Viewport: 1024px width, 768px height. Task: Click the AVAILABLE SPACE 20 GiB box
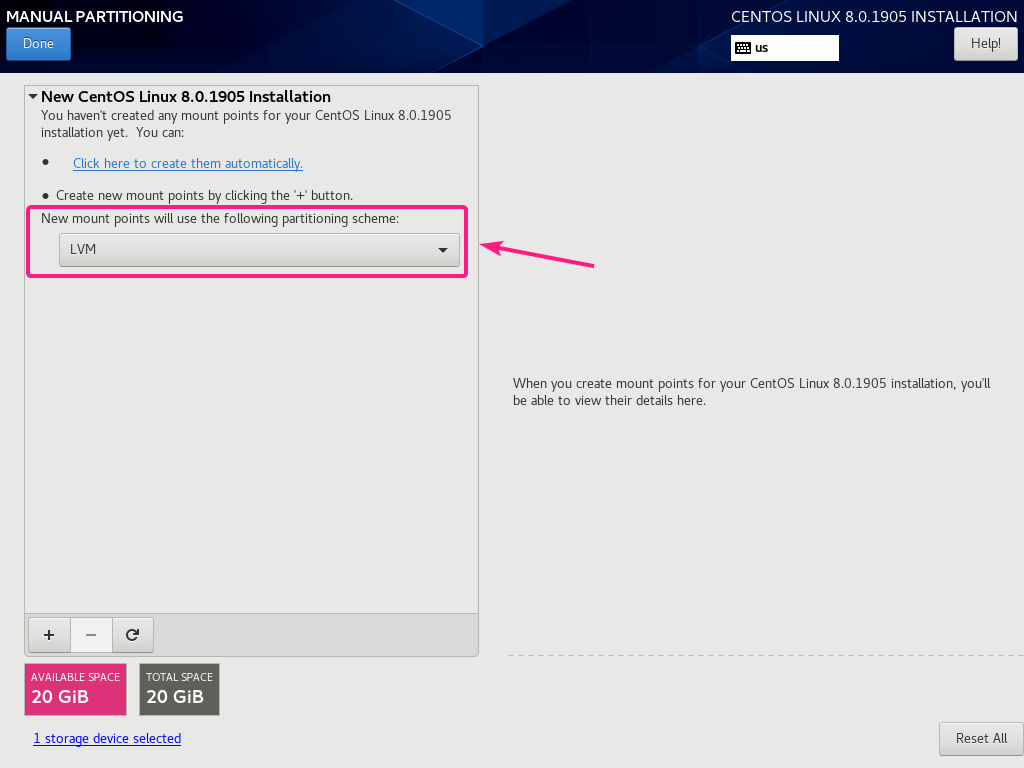coord(75,689)
